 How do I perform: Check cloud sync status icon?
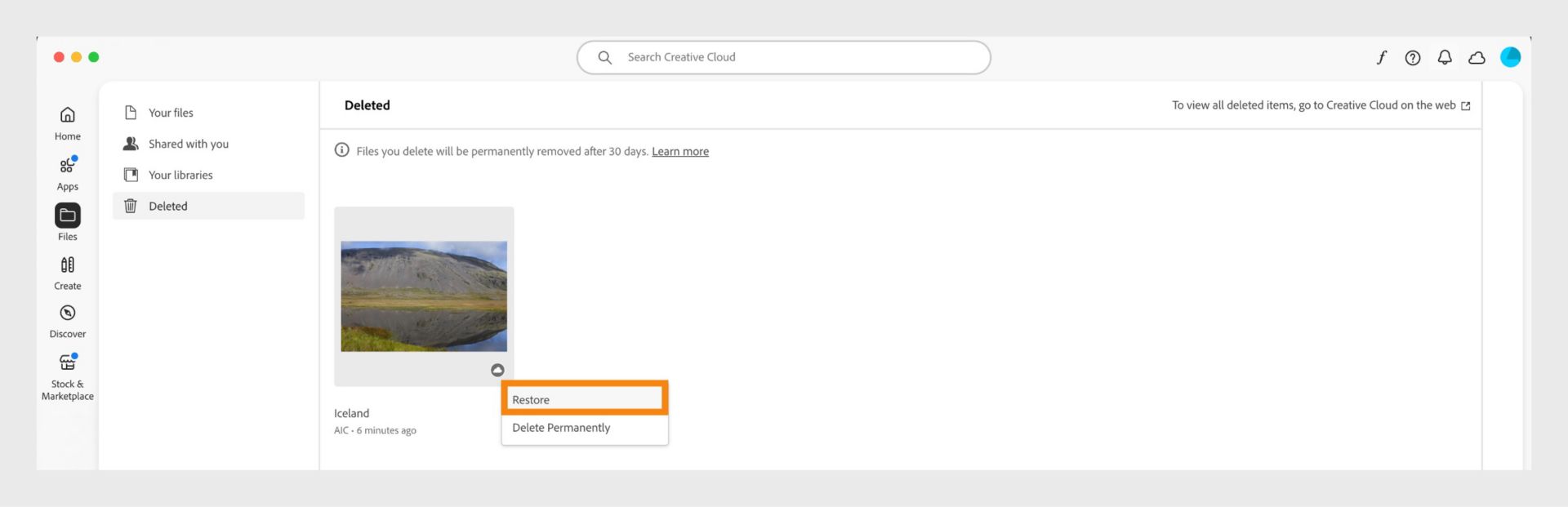tap(1477, 57)
